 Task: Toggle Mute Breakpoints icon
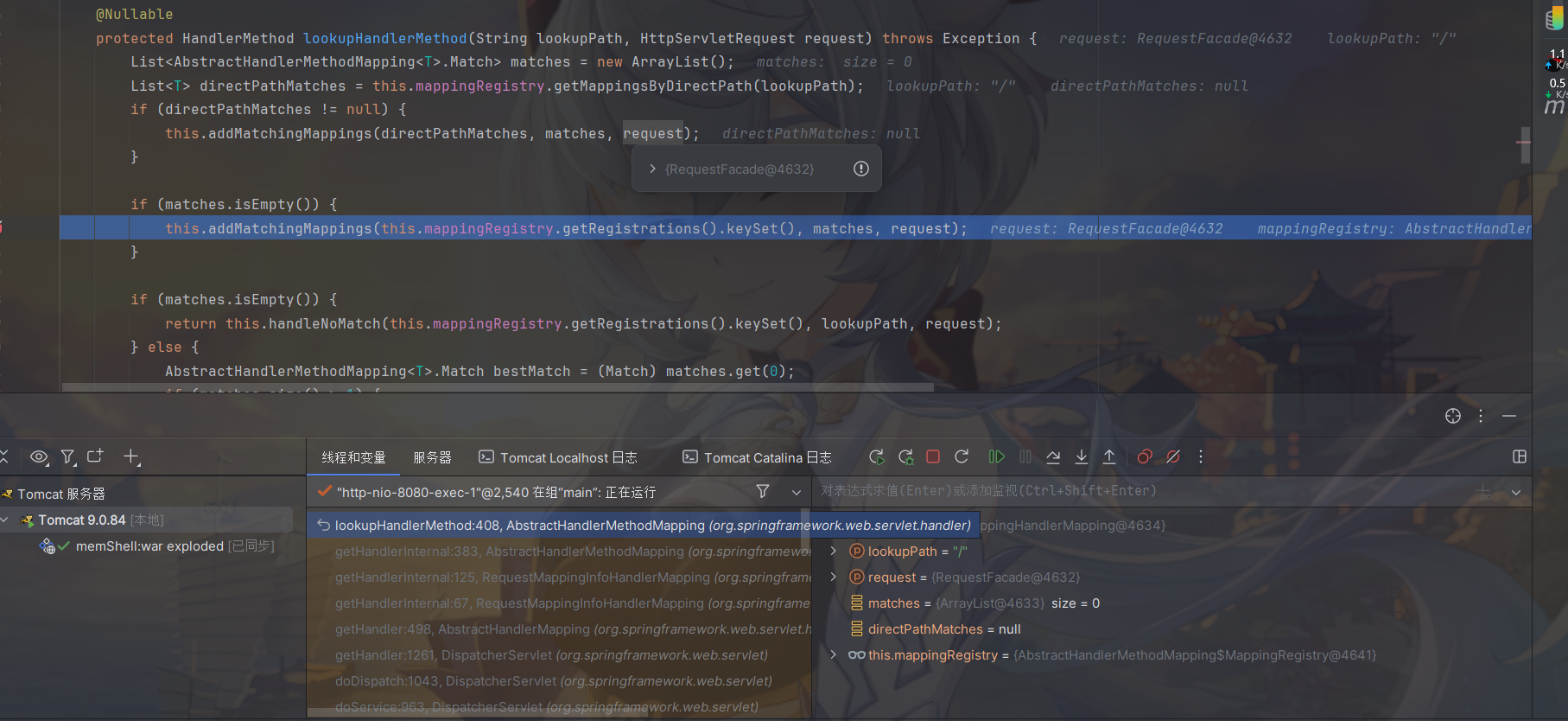pyautogui.click(x=1173, y=456)
